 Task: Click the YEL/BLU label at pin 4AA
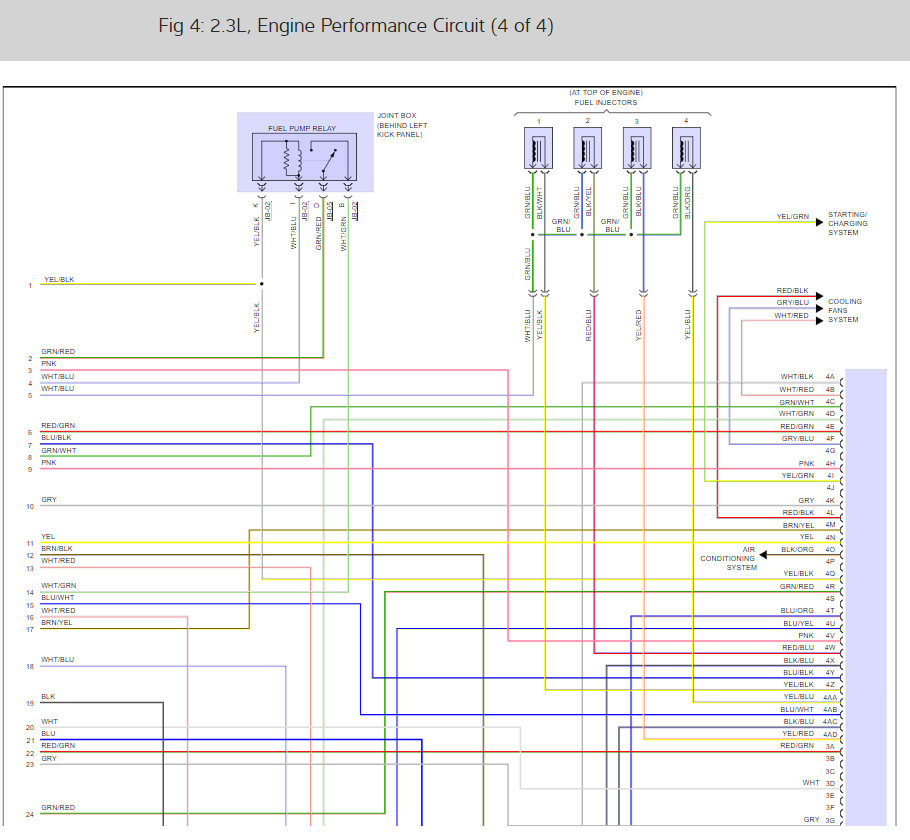(799, 697)
